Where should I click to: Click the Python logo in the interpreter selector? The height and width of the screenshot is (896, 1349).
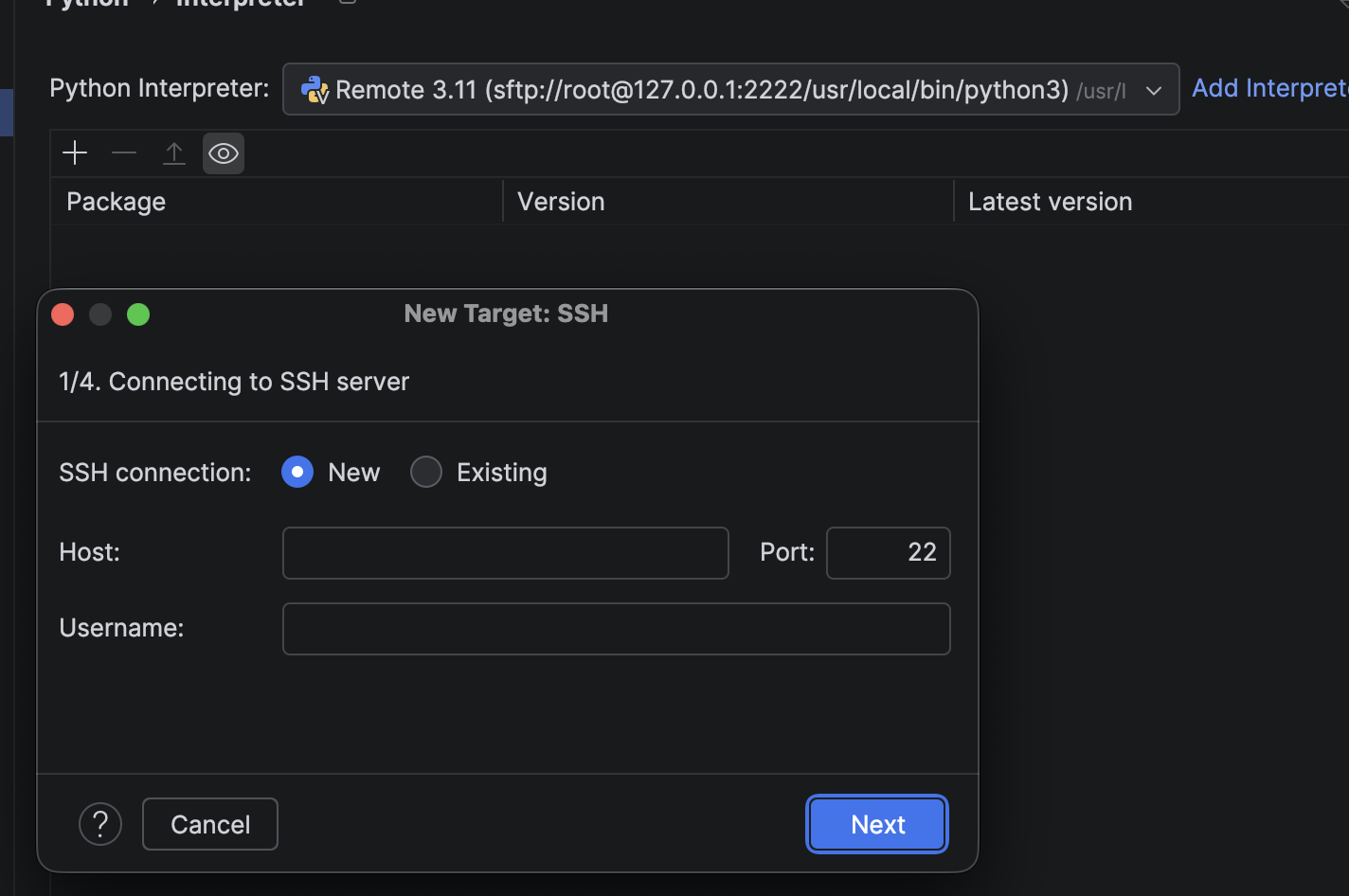(314, 90)
